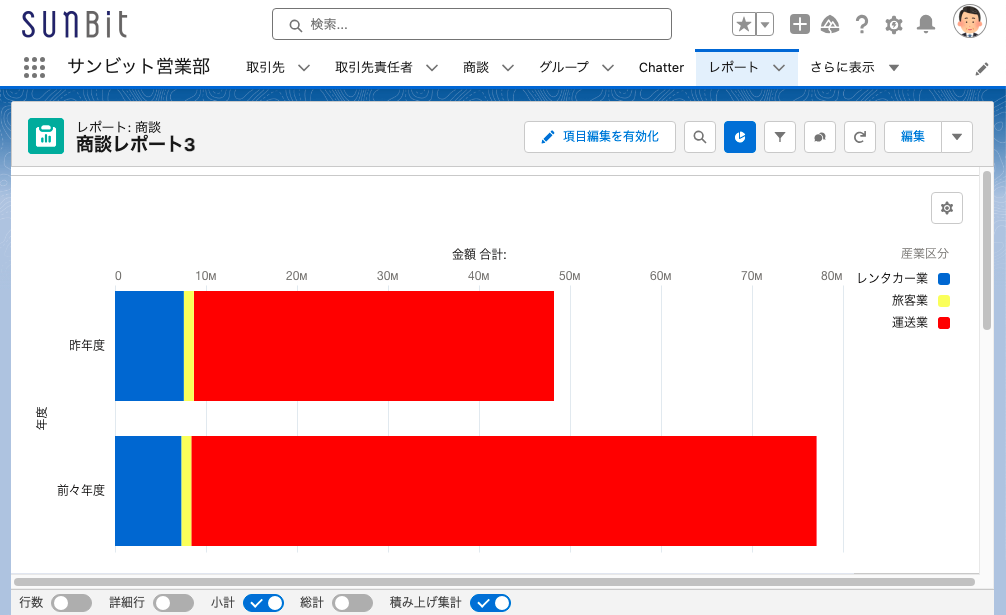Screen dimensions: 1006x615
Task: Click the 前々年度 axis label
Action: tap(81, 491)
